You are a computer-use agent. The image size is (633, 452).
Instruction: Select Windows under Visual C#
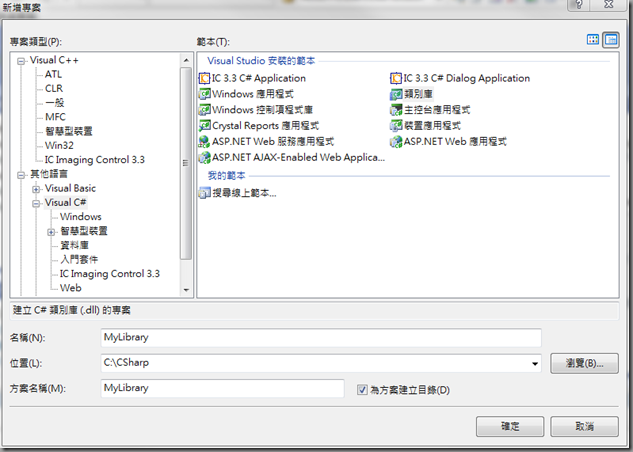pos(80,217)
